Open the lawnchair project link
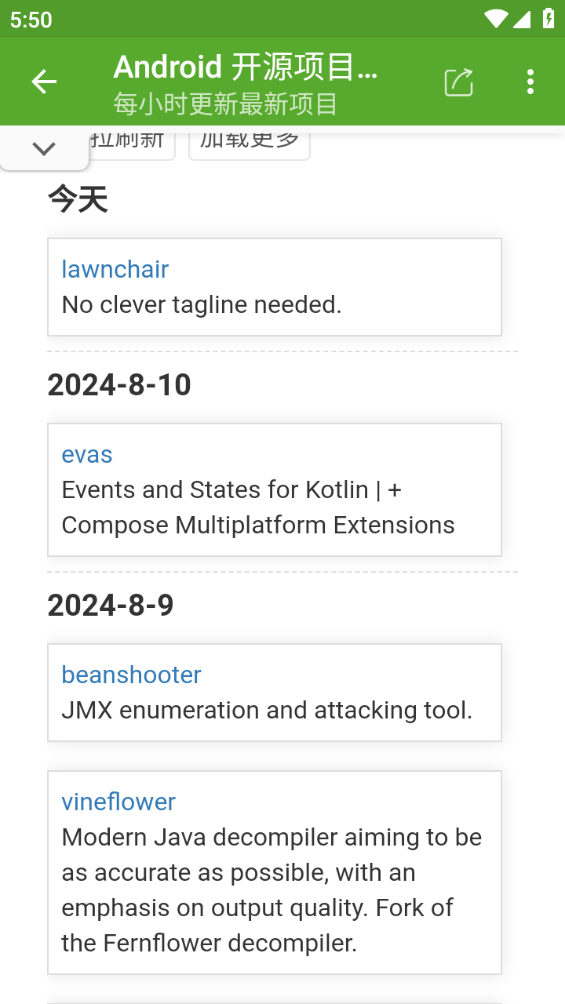Image resolution: width=565 pixels, height=1004 pixels. (x=115, y=269)
